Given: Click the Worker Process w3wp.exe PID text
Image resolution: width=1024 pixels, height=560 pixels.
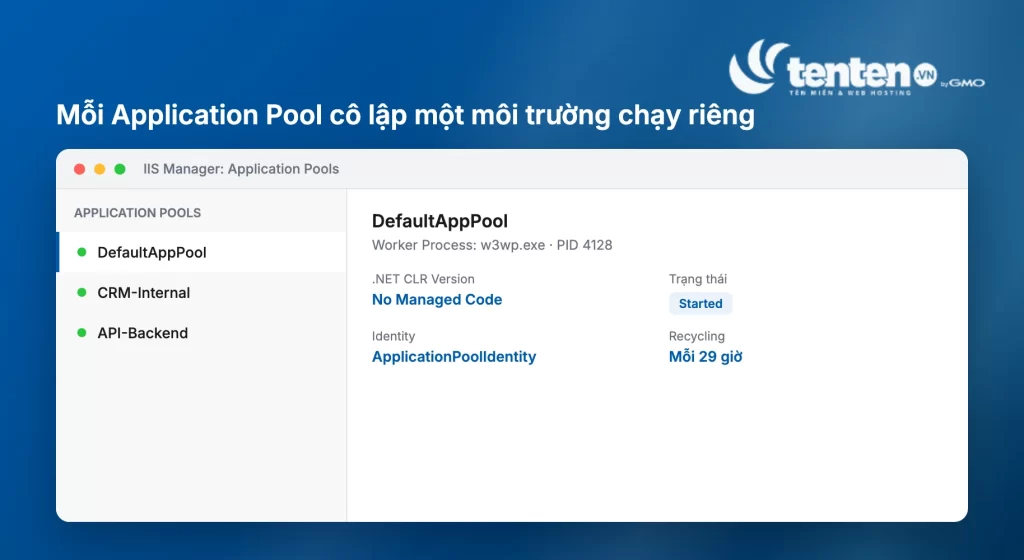Looking at the screenshot, I should [492, 245].
